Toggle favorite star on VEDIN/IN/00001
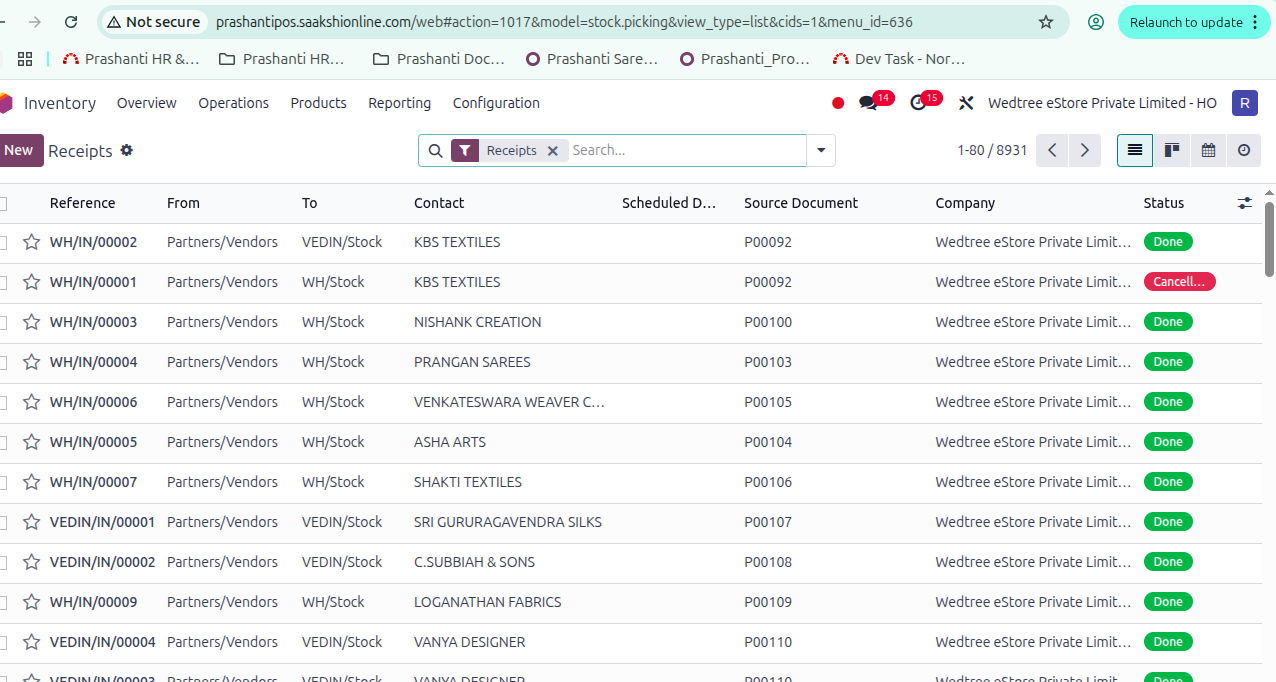Viewport: 1276px width, 682px height. (31, 521)
